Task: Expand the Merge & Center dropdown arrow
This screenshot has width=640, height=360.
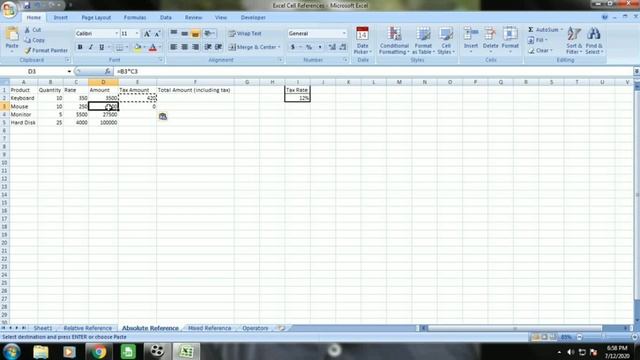Action: click(x=279, y=47)
